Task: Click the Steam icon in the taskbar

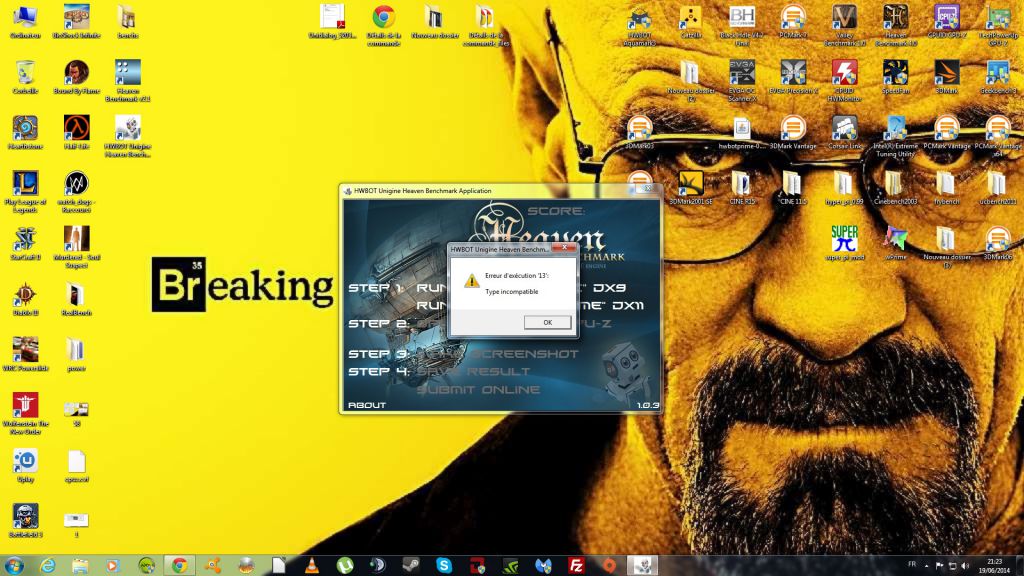Action: (x=411, y=566)
